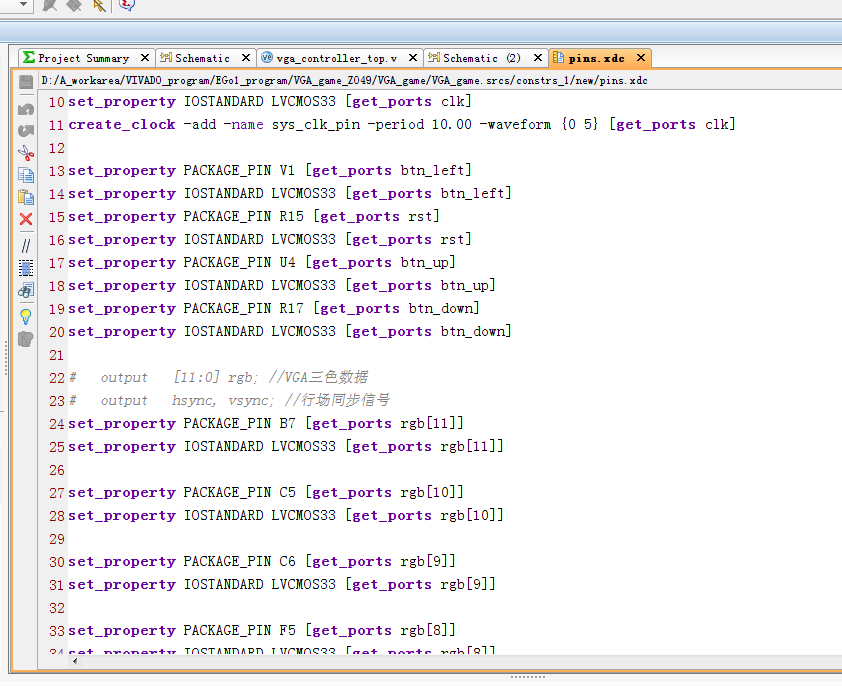842x686 pixels.
Task: Click the Cut scissors icon
Action: (x=26, y=153)
